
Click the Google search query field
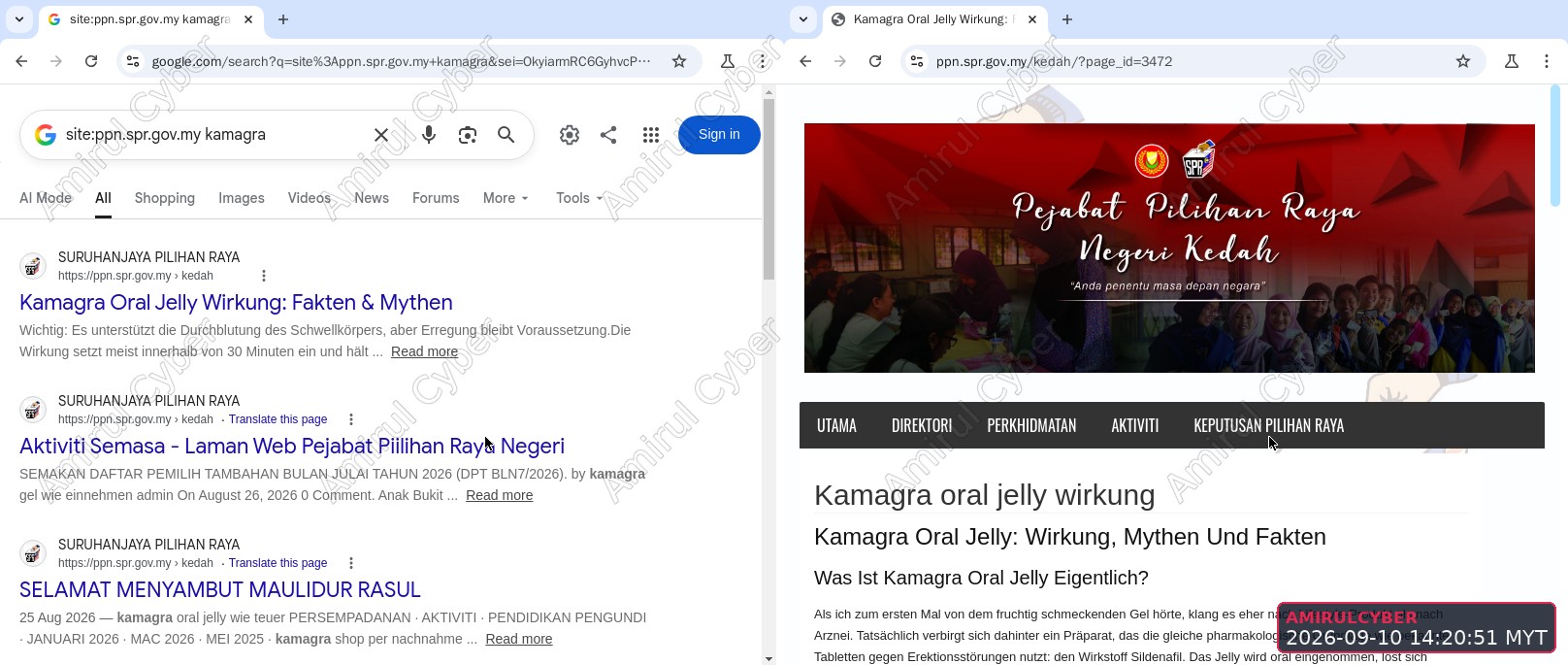tap(213, 135)
